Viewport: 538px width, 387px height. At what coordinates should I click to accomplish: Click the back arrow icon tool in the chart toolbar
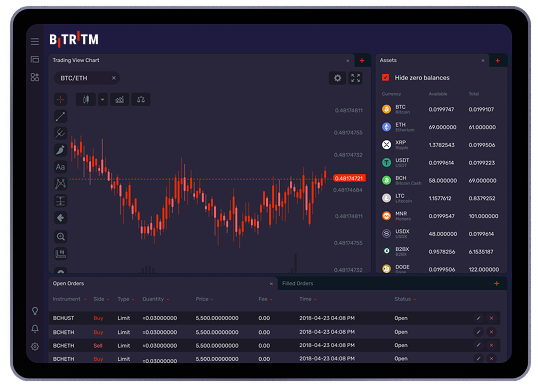pos(60,218)
